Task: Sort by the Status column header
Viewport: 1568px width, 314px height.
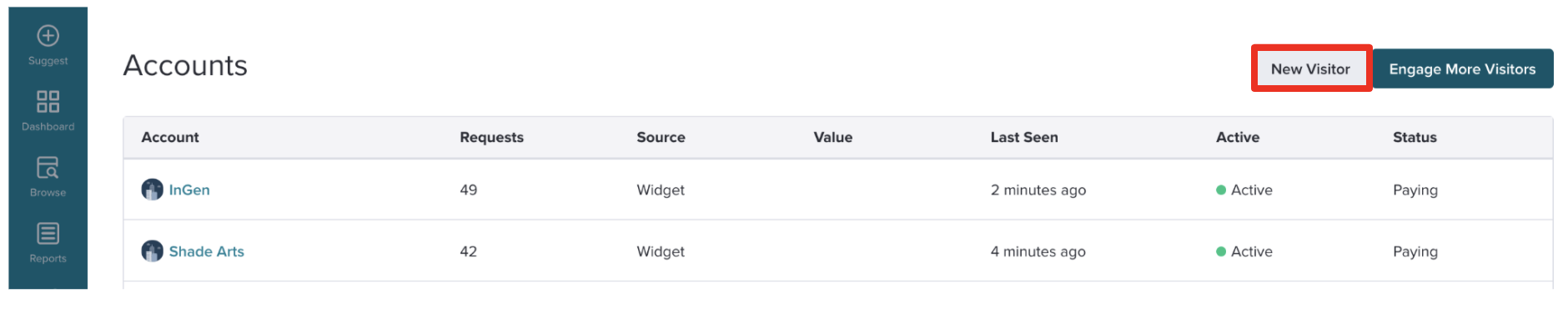Action: point(1415,137)
